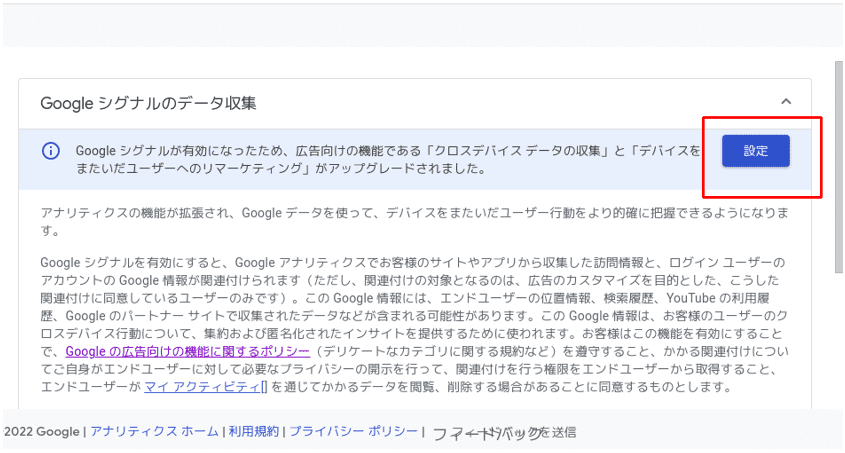
Task: Open the Google の広告向けの機能に関するポリシー link
Action: (188, 351)
